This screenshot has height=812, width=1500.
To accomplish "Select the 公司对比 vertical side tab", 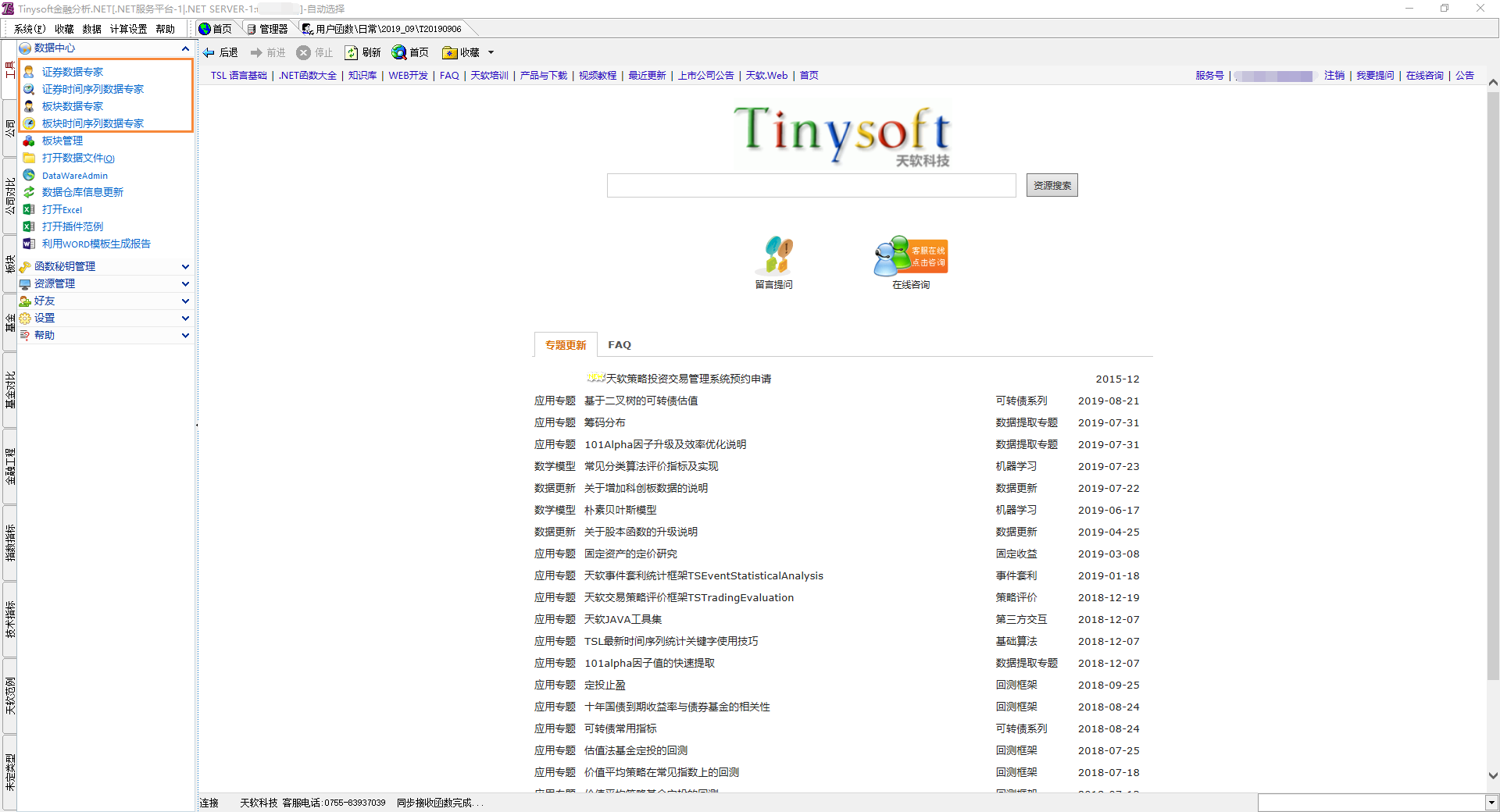I will tap(9, 196).
